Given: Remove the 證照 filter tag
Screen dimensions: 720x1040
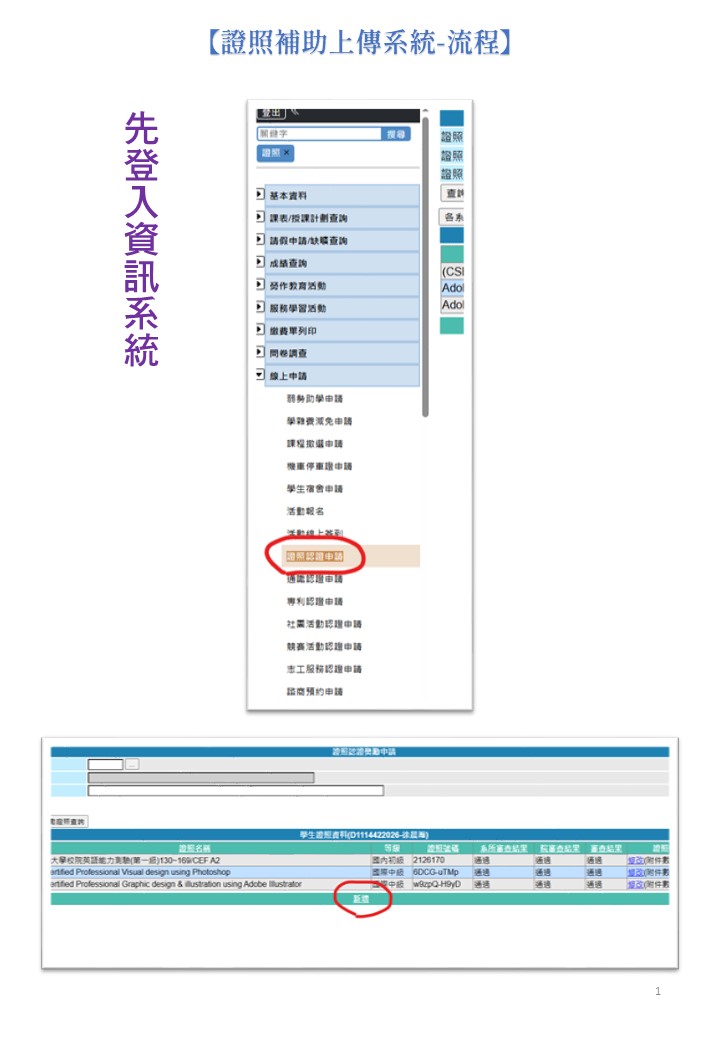Looking at the screenshot, I should point(286,153).
